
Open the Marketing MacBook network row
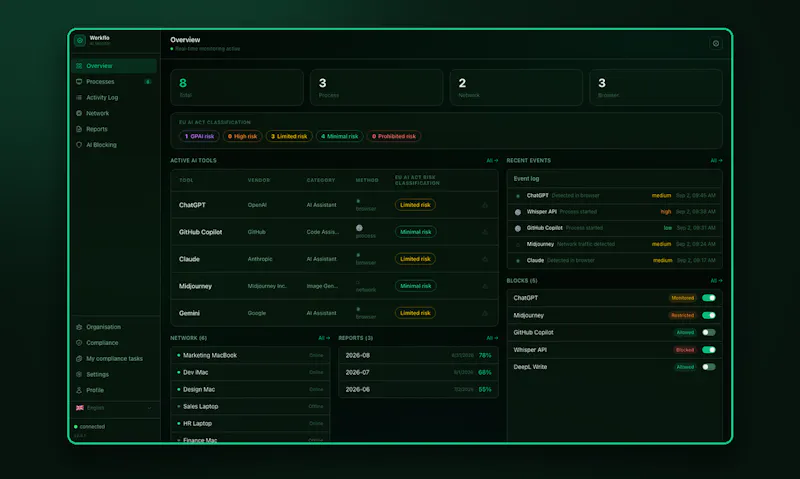click(x=251, y=356)
